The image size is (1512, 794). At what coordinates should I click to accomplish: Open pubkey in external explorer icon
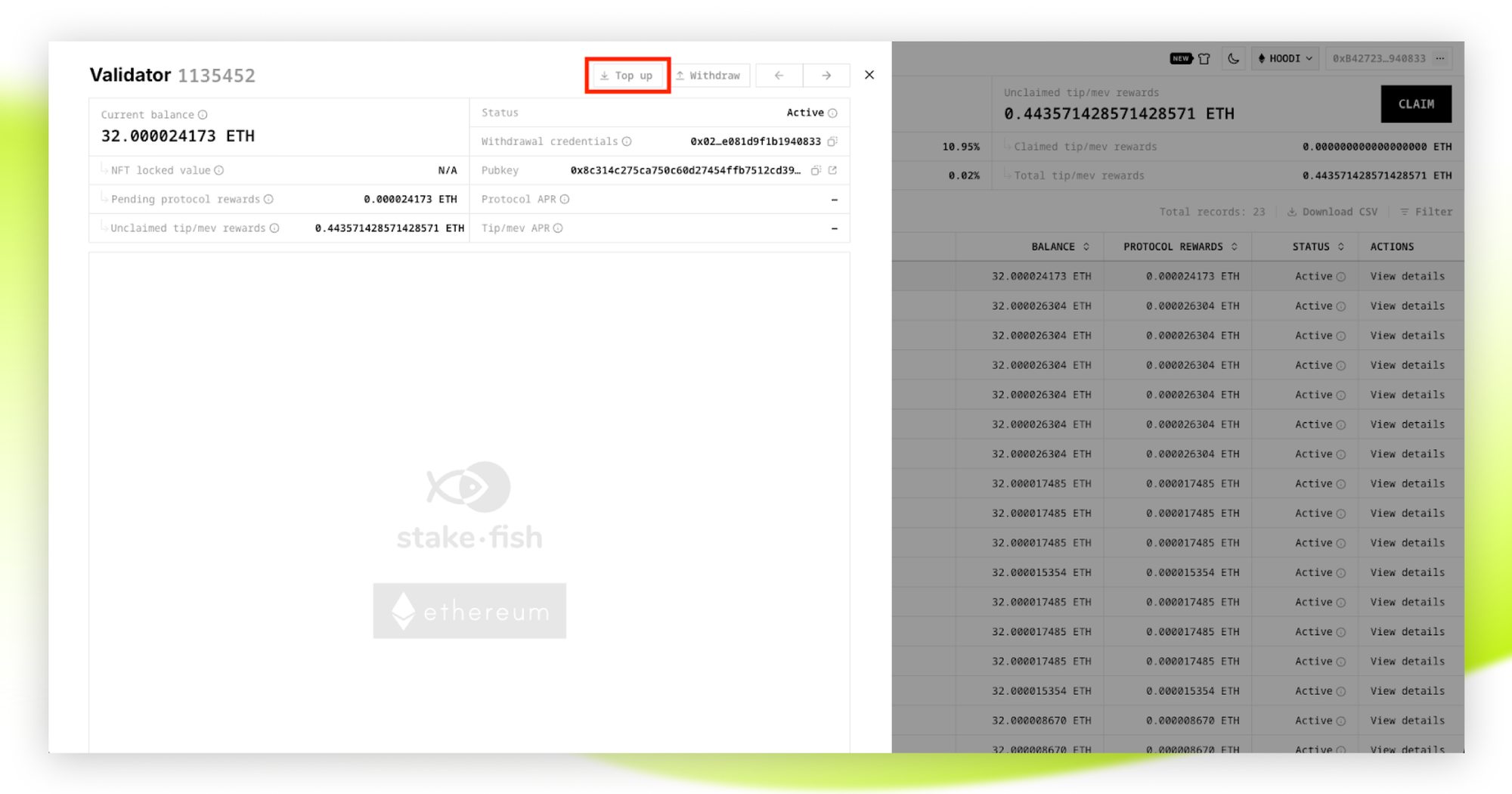(832, 171)
